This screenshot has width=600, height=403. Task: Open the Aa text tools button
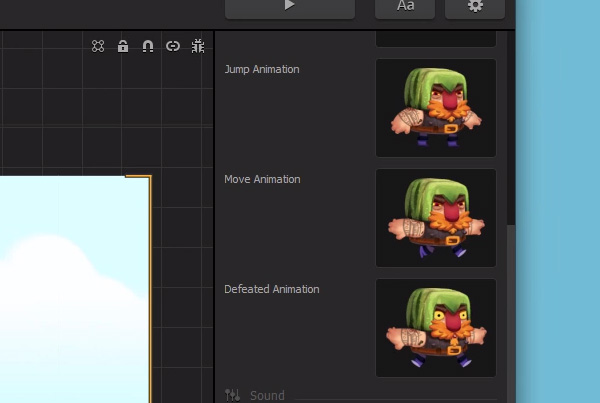pos(405,8)
